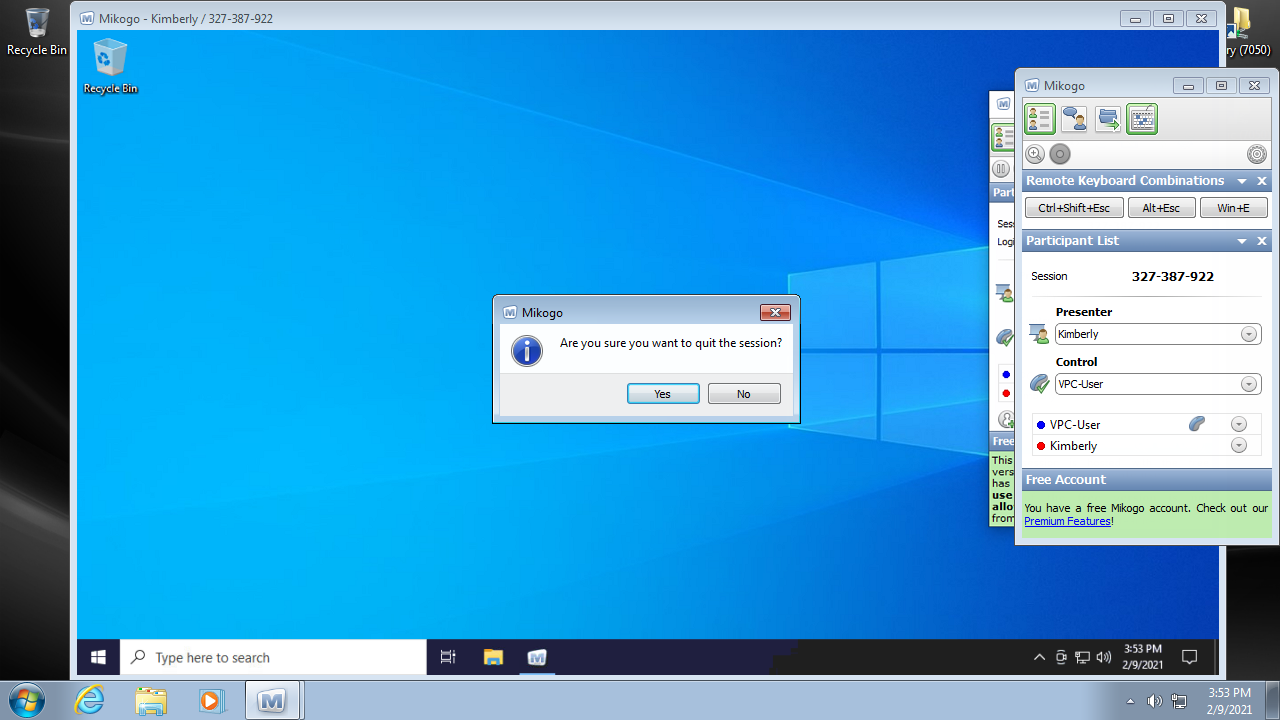Close the Participant List panel with X
This screenshot has width=1280, height=720.
pyautogui.click(x=1262, y=241)
